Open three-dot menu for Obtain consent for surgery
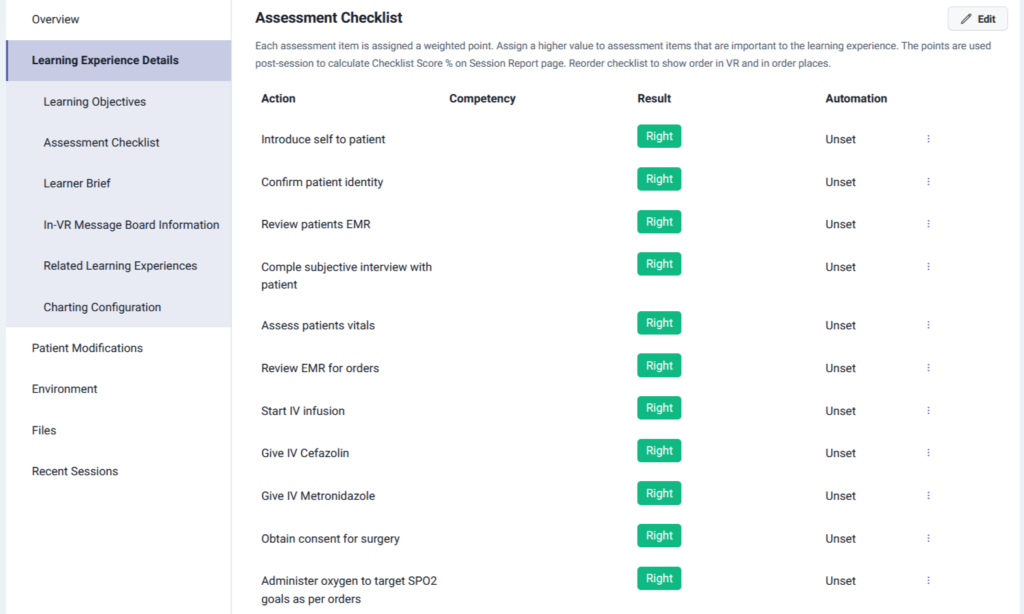 pos(928,538)
